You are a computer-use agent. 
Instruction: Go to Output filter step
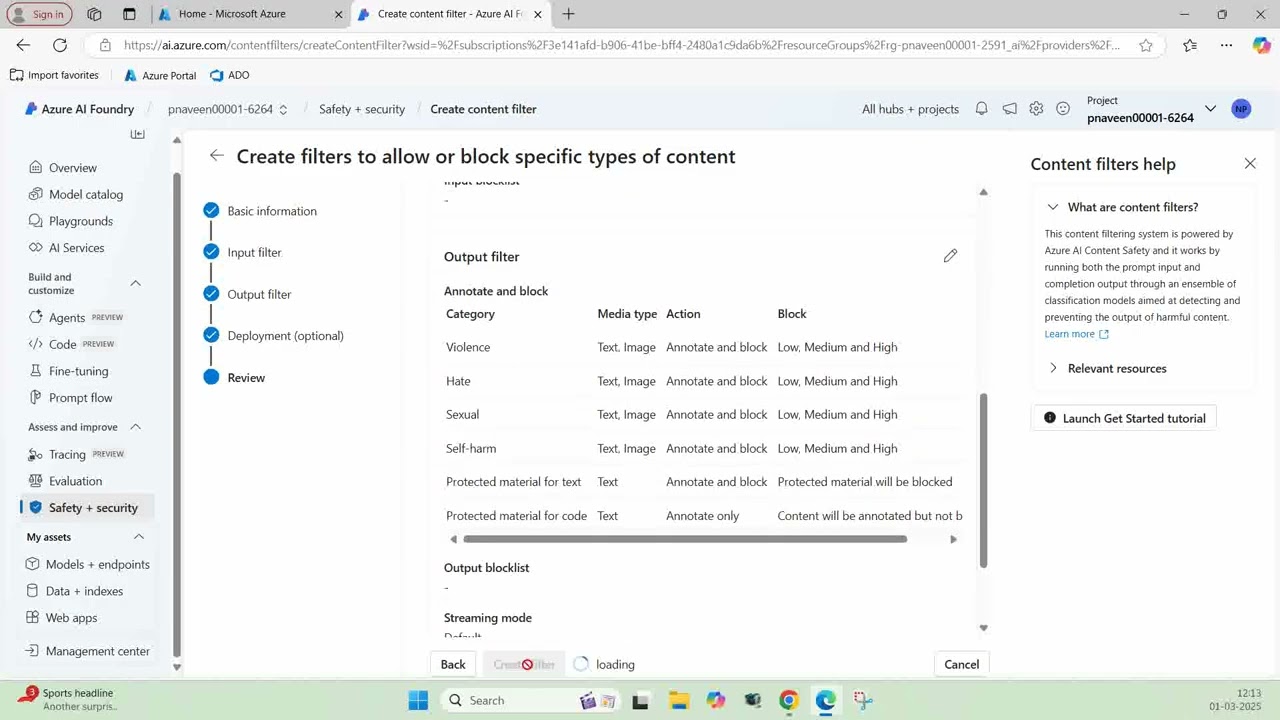pyautogui.click(x=259, y=294)
